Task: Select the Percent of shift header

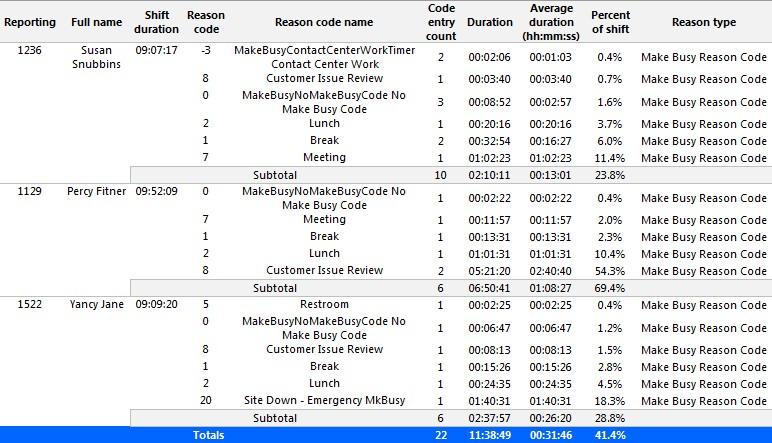Action: 611,22
